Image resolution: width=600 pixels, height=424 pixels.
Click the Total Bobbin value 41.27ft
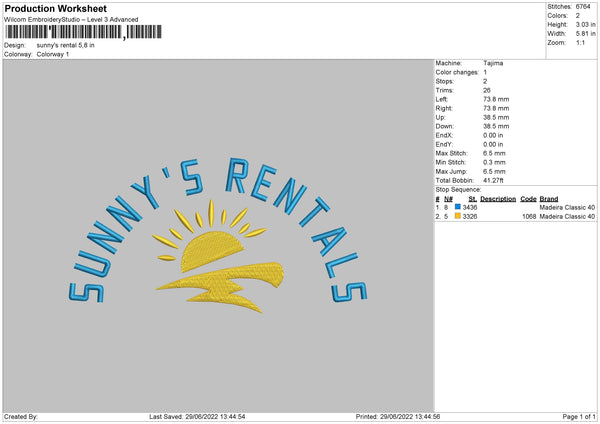coord(494,180)
